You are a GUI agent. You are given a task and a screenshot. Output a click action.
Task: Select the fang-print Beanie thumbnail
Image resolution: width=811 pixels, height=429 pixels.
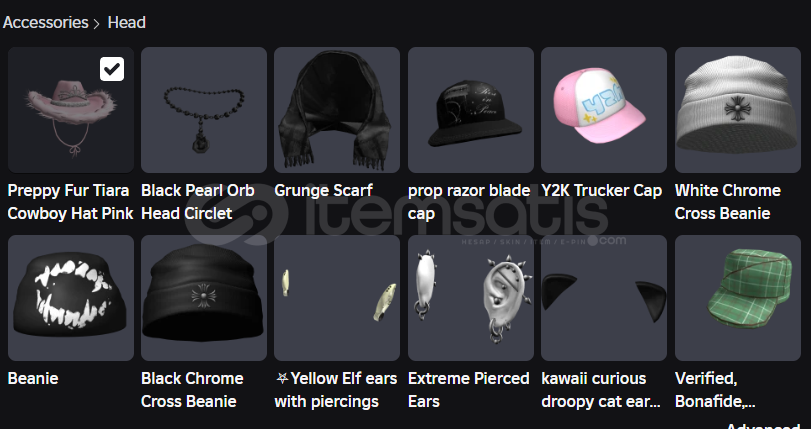[71, 298]
